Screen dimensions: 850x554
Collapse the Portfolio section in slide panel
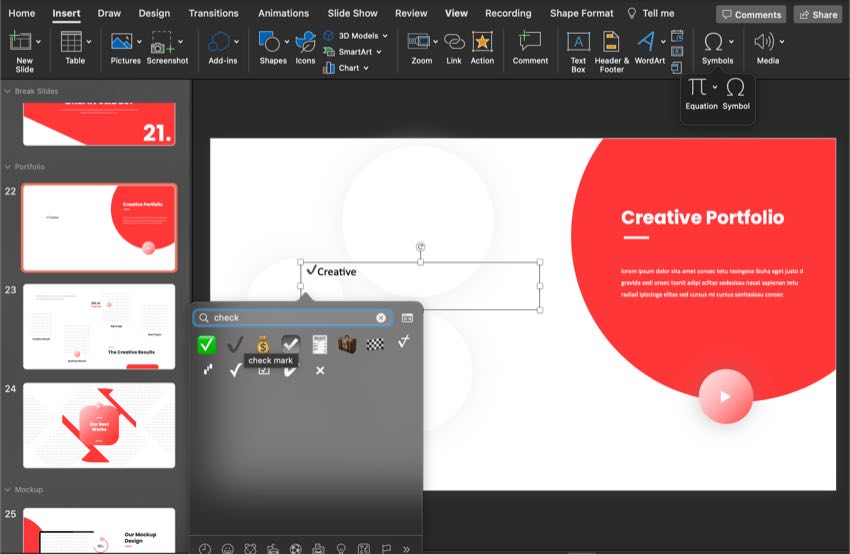click(x=8, y=167)
